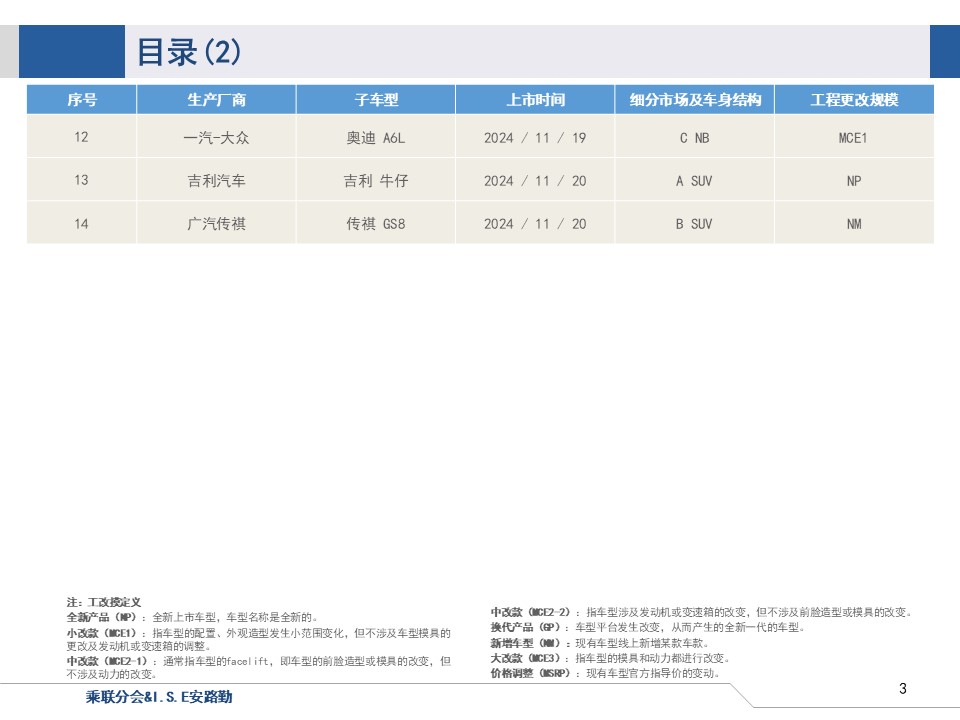960x720 pixels.
Task: Click the launch date in 吉利 牛仔 row
Action: (x=535, y=181)
